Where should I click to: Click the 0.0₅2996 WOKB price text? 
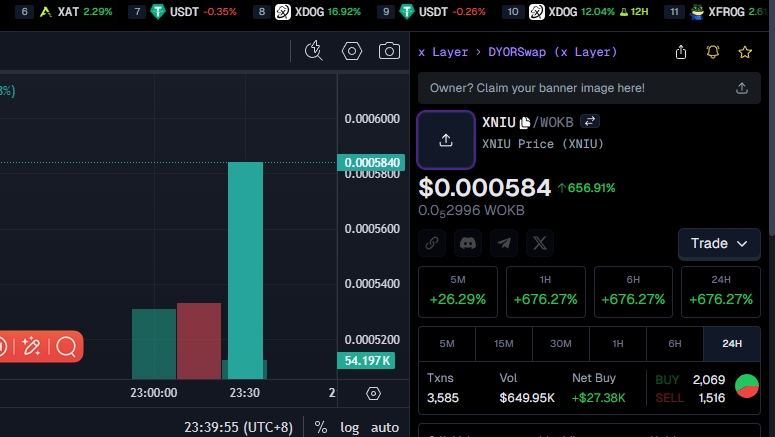(x=471, y=211)
